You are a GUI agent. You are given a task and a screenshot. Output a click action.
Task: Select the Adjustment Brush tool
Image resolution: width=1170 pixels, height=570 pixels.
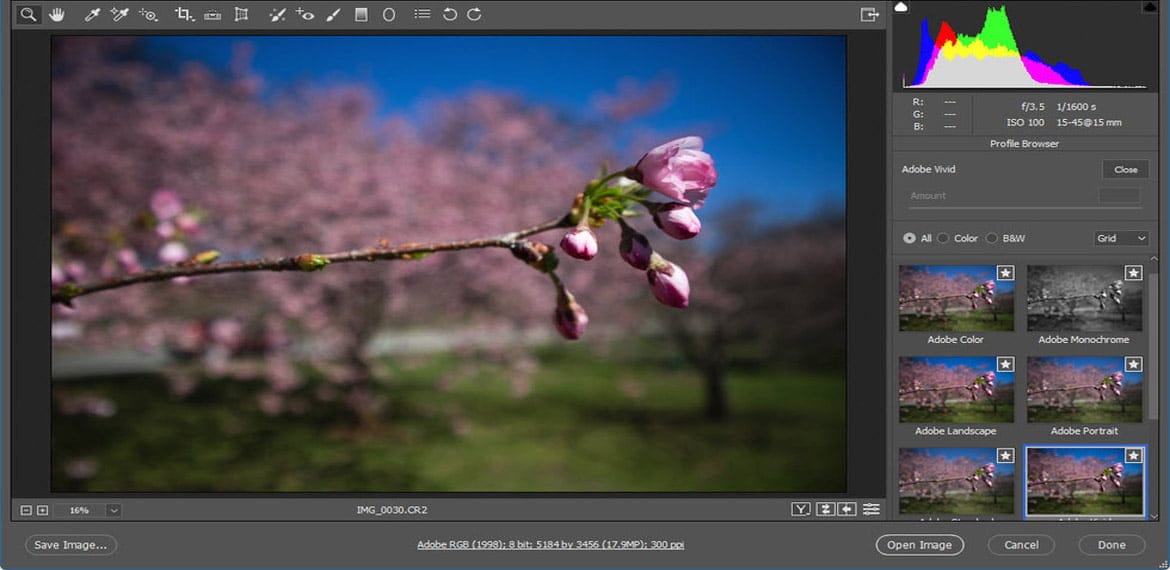click(333, 14)
